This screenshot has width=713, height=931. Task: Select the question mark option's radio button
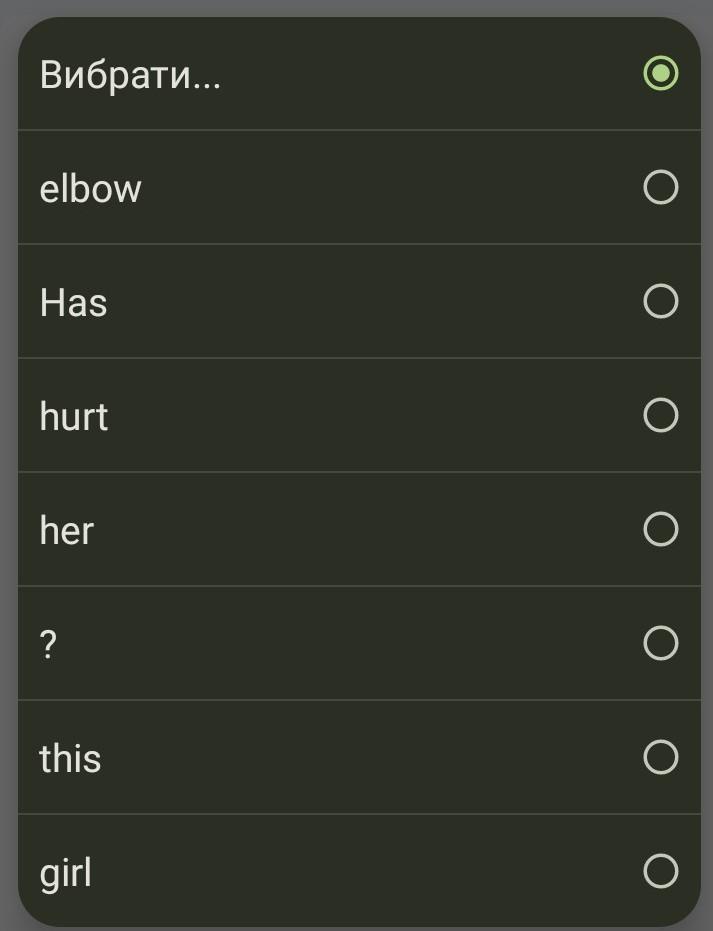coord(660,643)
